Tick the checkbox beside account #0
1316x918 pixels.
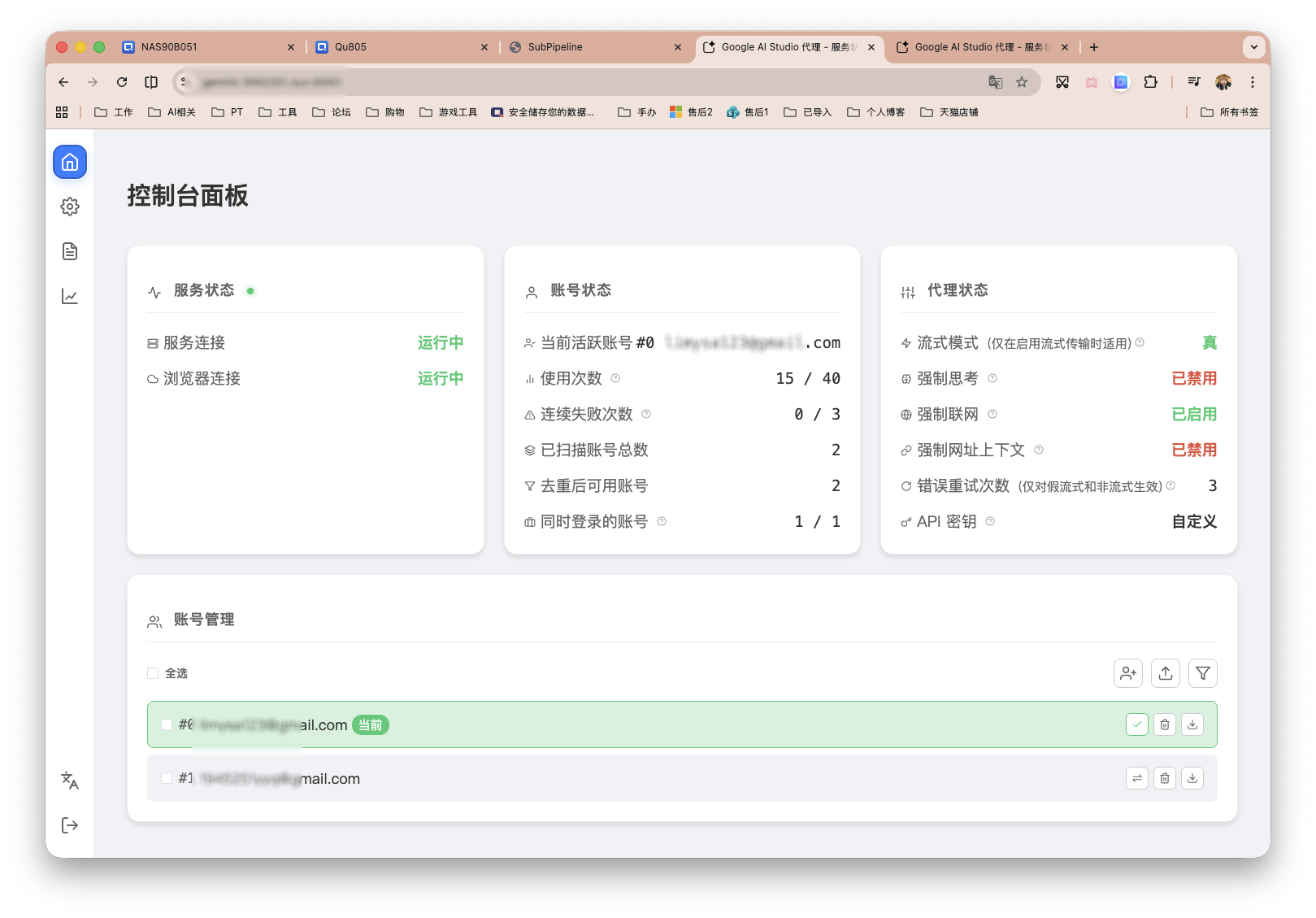(166, 724)
